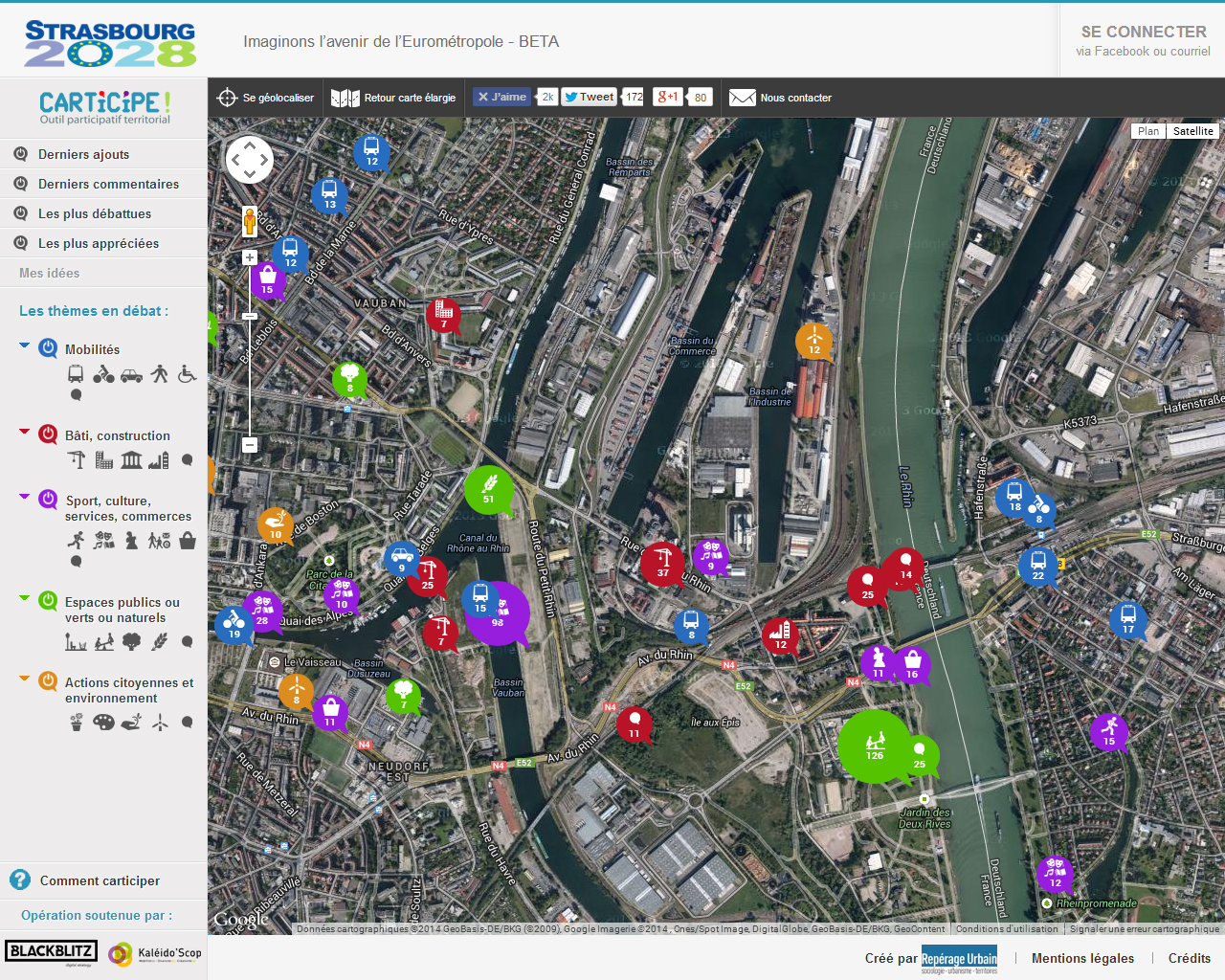This screenshot has height=980, width=1225.
Task: Select the shopping bag commerce icon
Action: (x=188, y=541)
